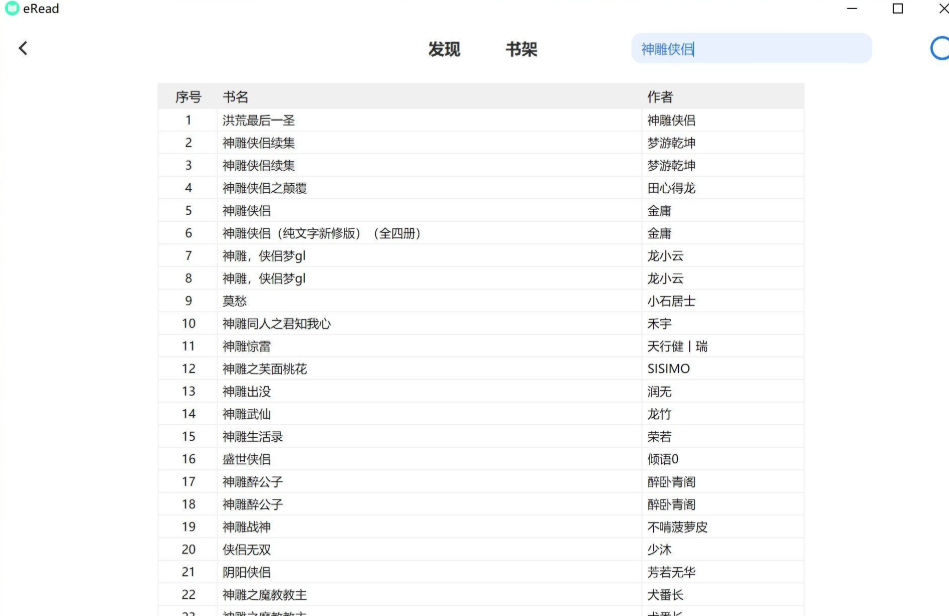This screenshot has height=616, width=949.
Task: Click row number 10 cell
Action: [x=188, y=324]
